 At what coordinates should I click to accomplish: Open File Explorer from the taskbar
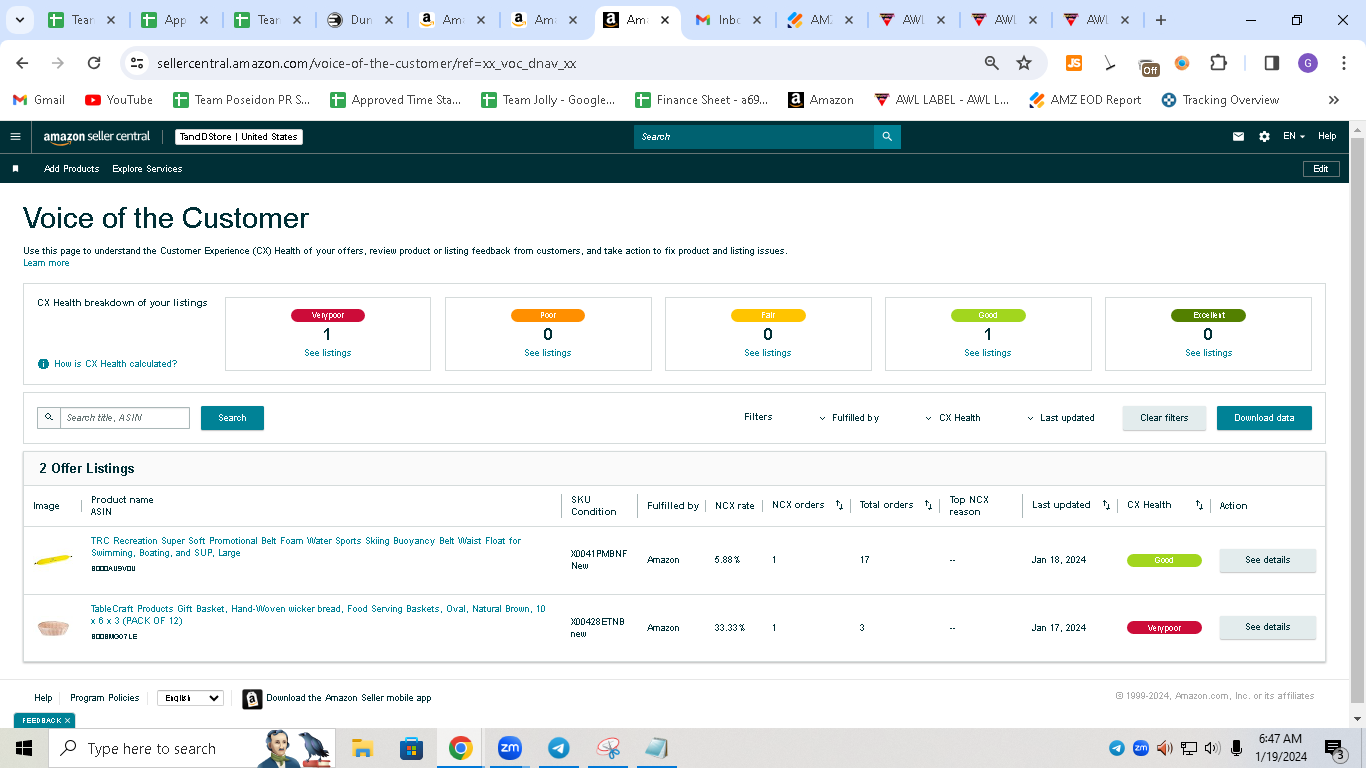click(362, 748)
